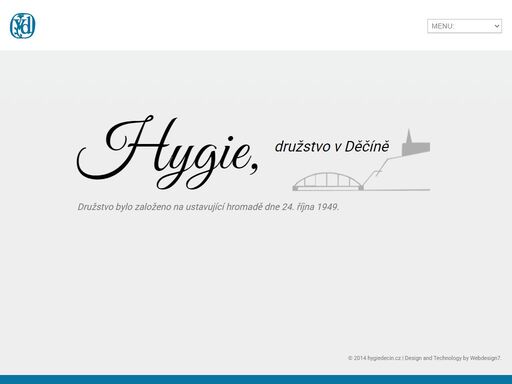Click the Hygie script heading
This screenshot has width=512, height=384.
tap(168, 152)
